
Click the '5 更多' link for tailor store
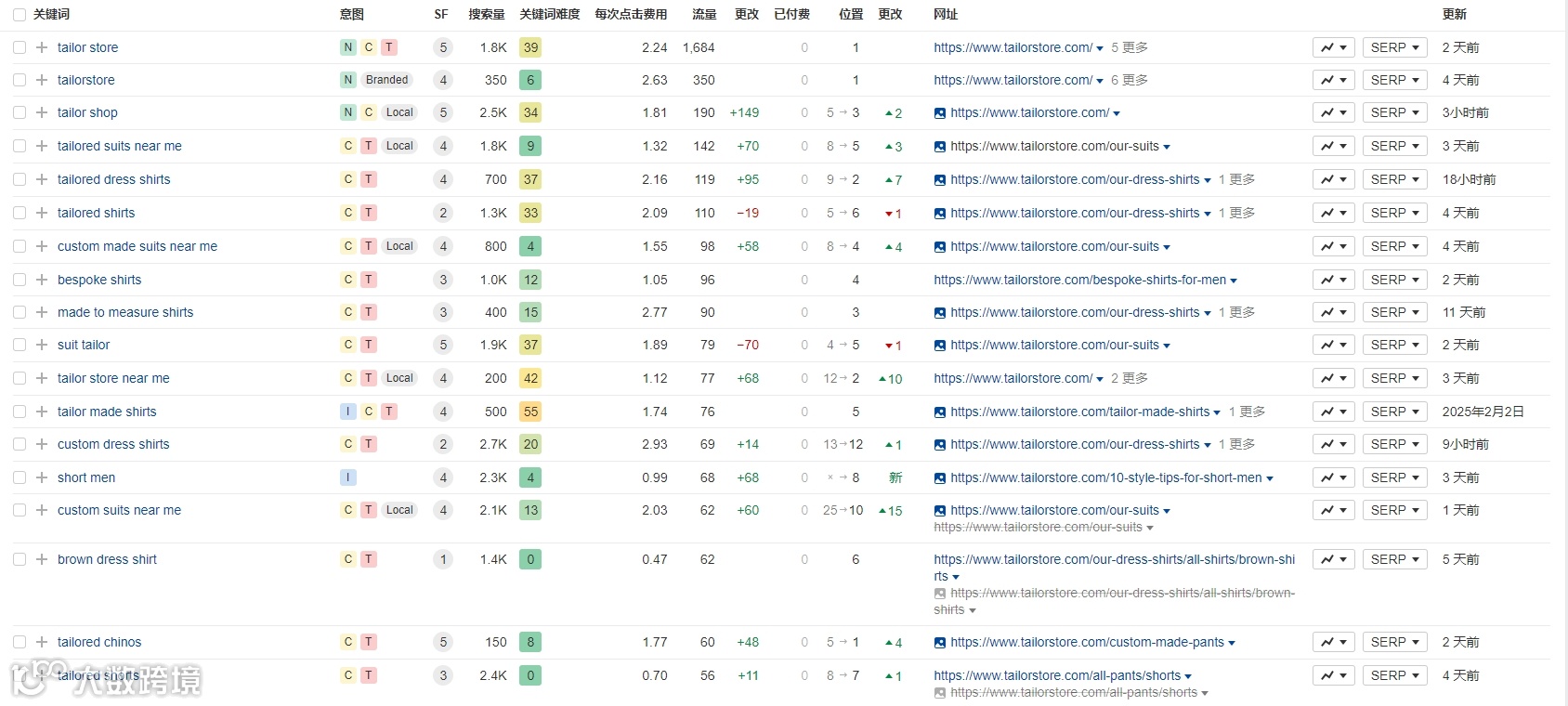pos(1130,47)
